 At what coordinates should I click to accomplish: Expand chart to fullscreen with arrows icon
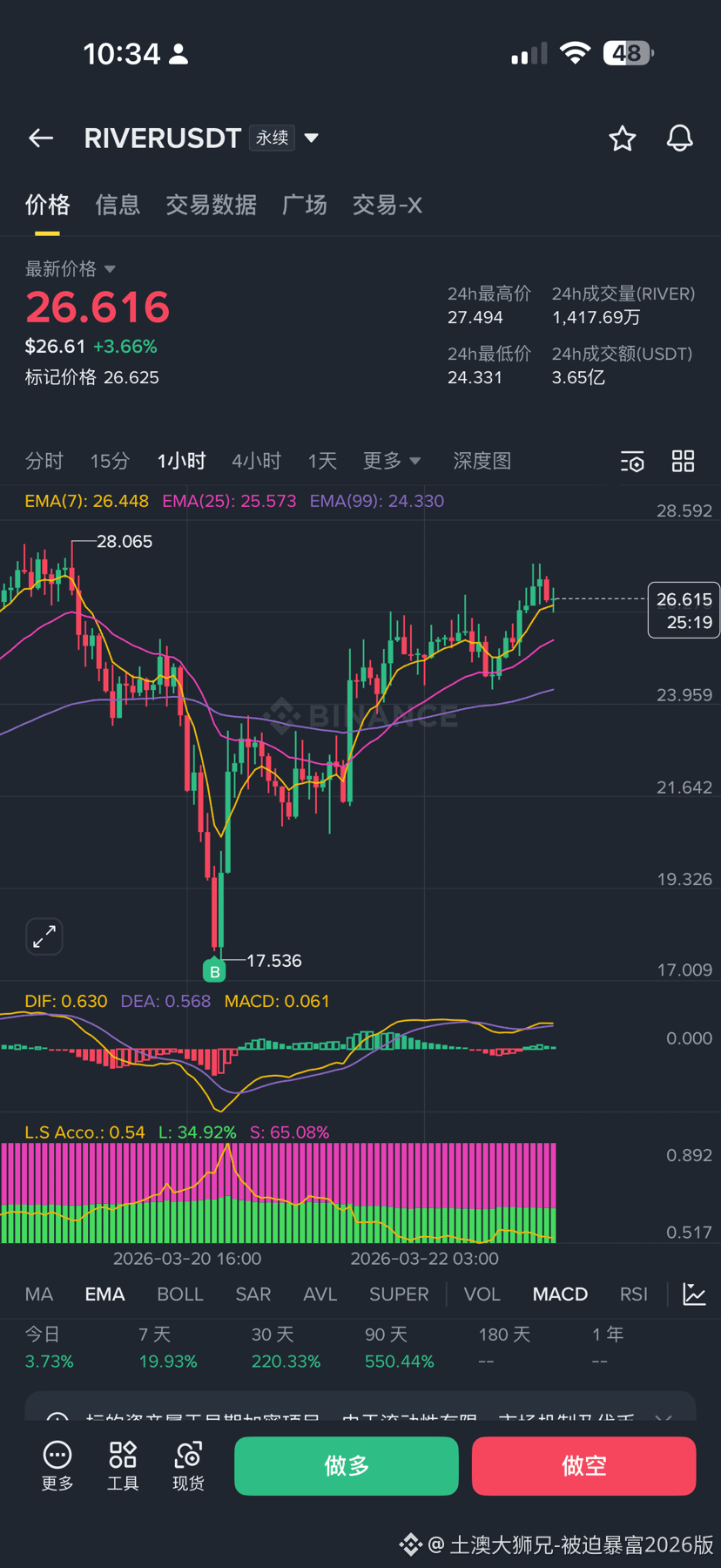pos(44,936)
